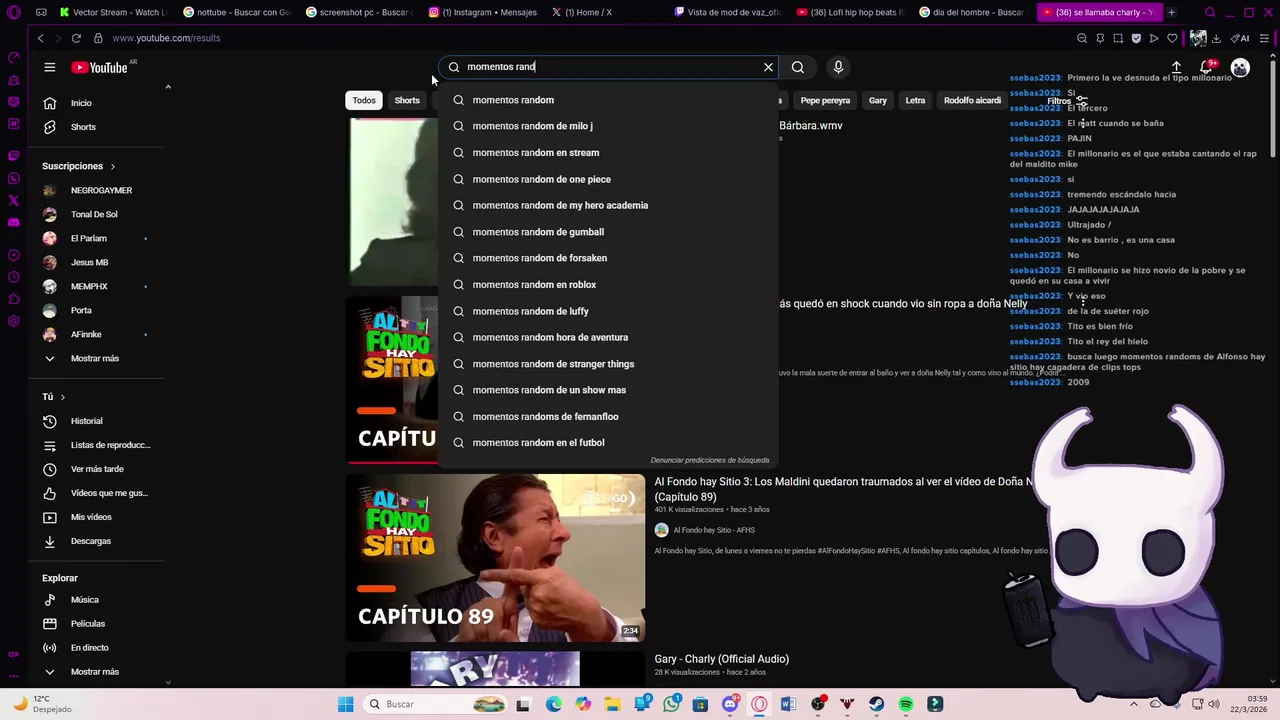Open browser downloads icon in toolbar
Image resolution: width=1280 pixels, height=720 pixels.
[1216, 38]
